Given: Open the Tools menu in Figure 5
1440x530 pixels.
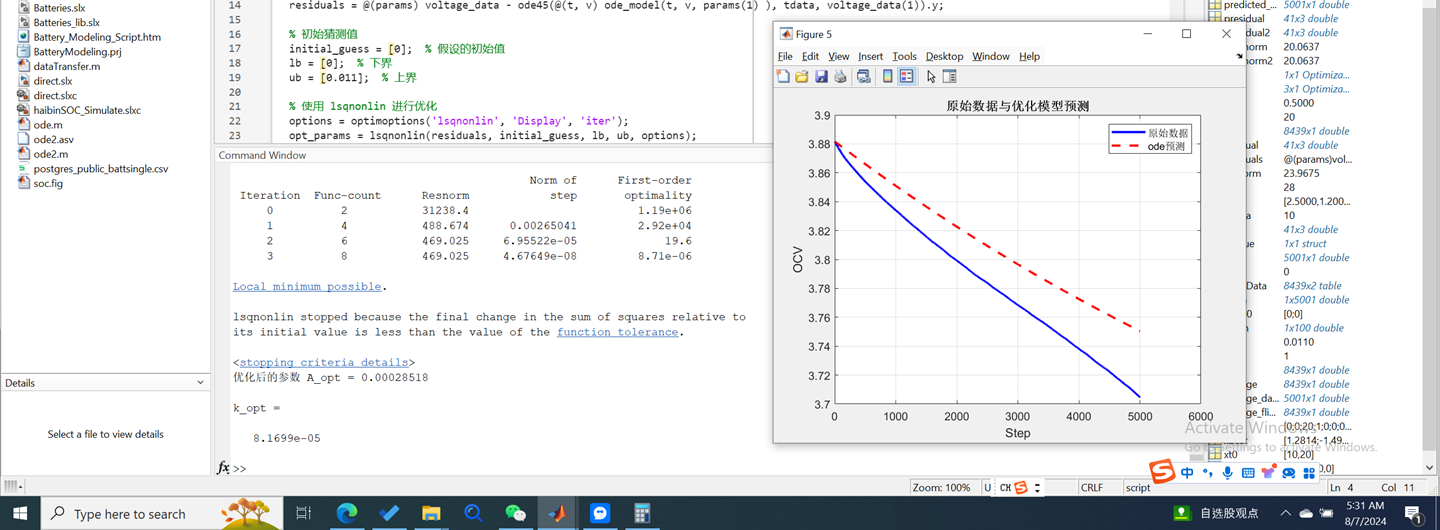Looking at the screenshot, I should 904,57.
